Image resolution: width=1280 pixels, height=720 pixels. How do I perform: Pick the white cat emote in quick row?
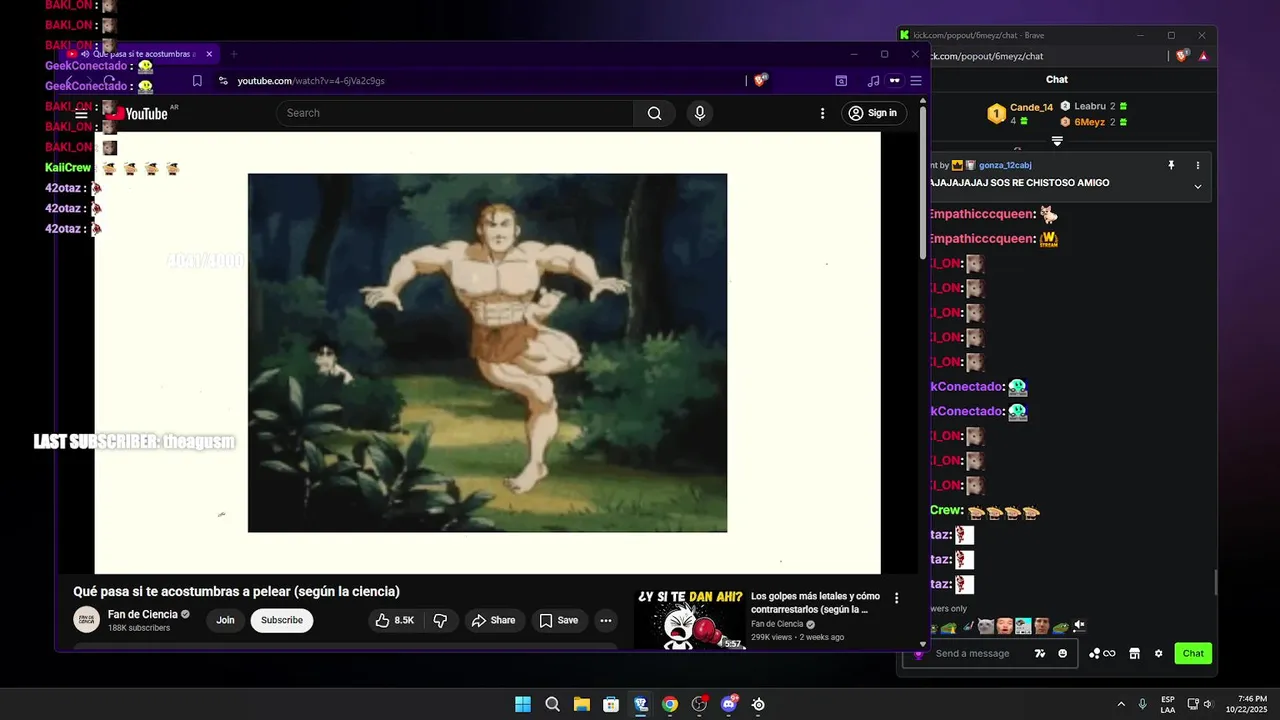click(x=986, y=627)
